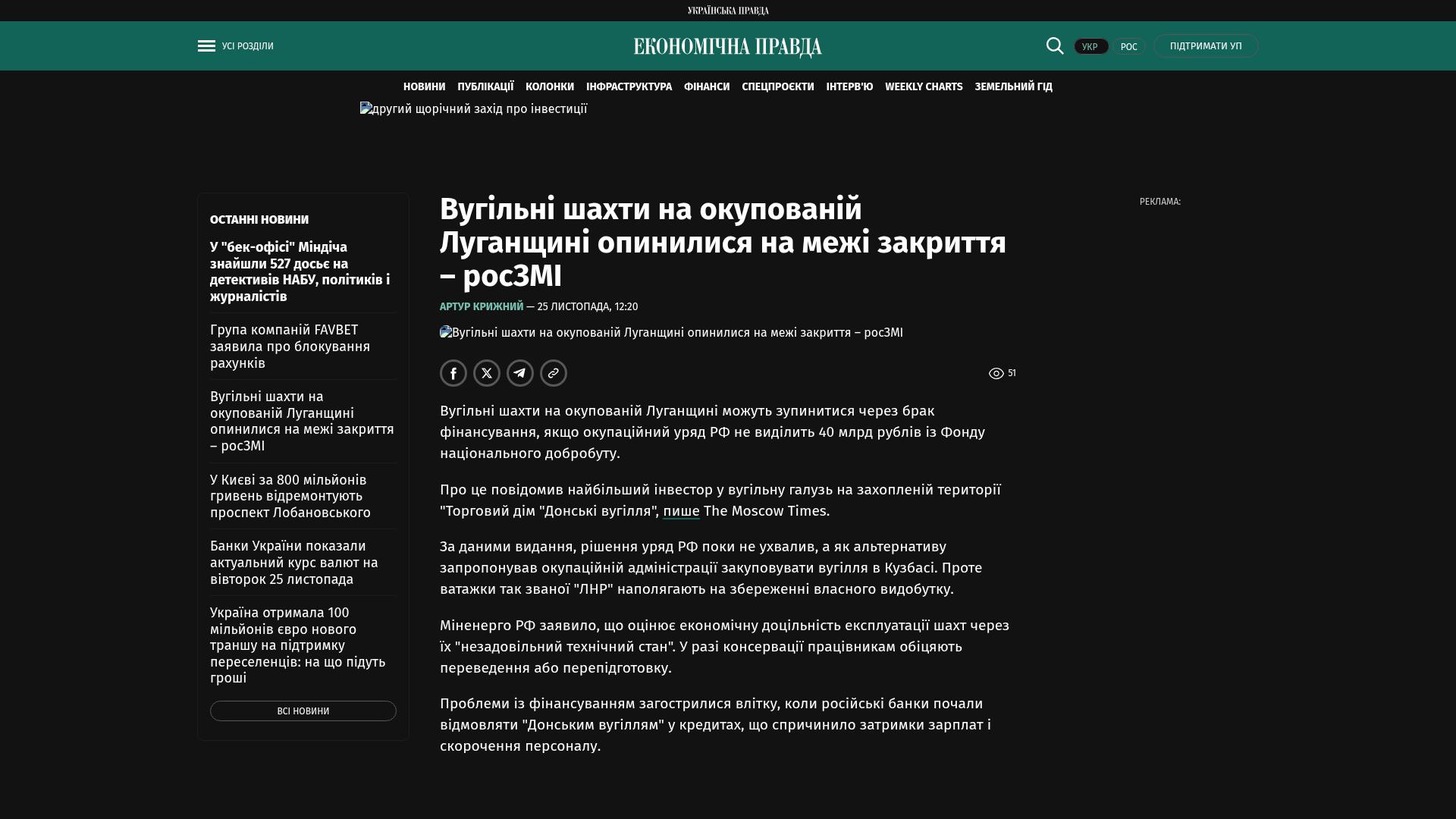Share article via Telegram icon
The height and width of the screenshot is (819, 1456).
click(x=520, y=373)
